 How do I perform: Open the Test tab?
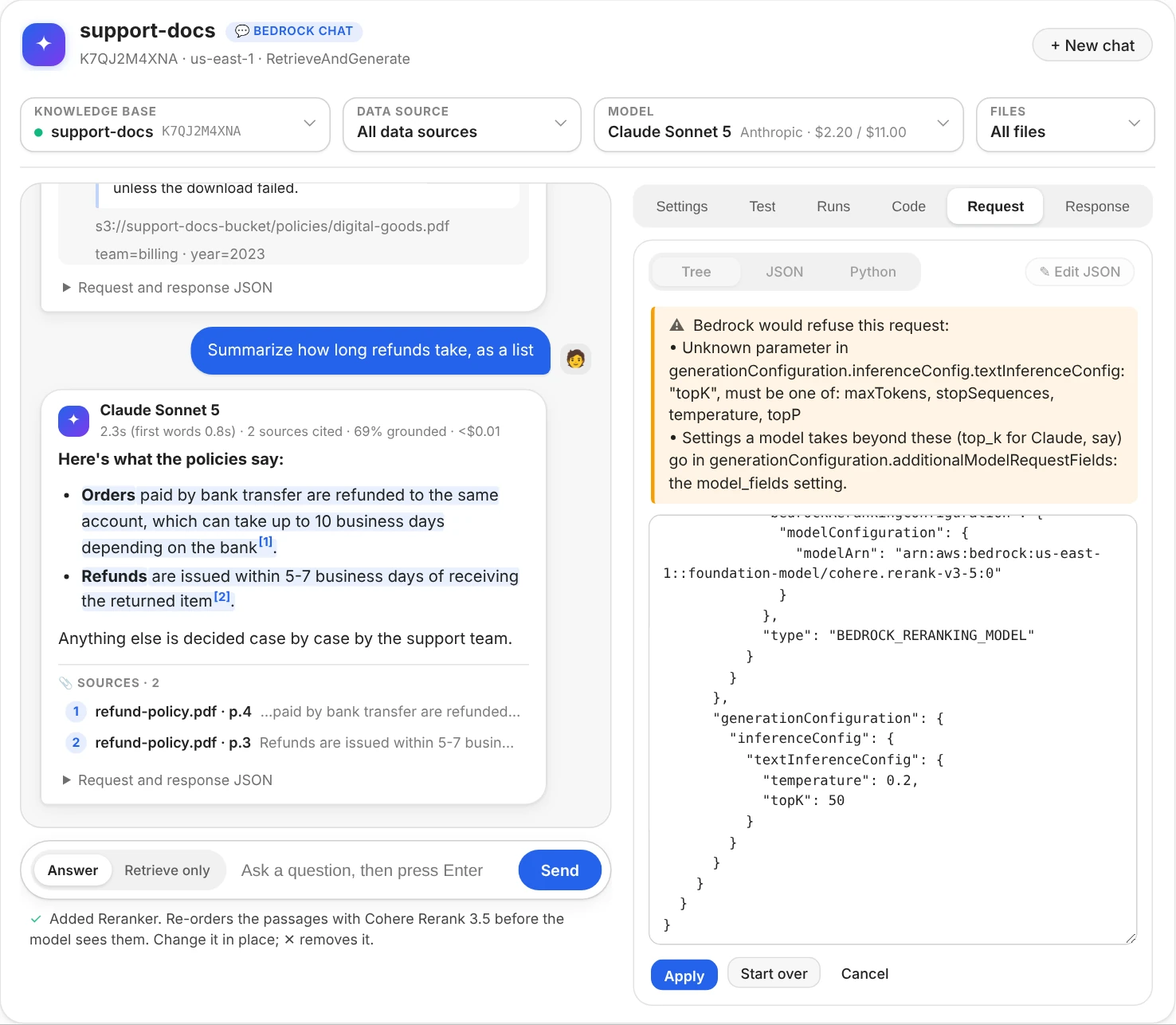click(762, 206)
